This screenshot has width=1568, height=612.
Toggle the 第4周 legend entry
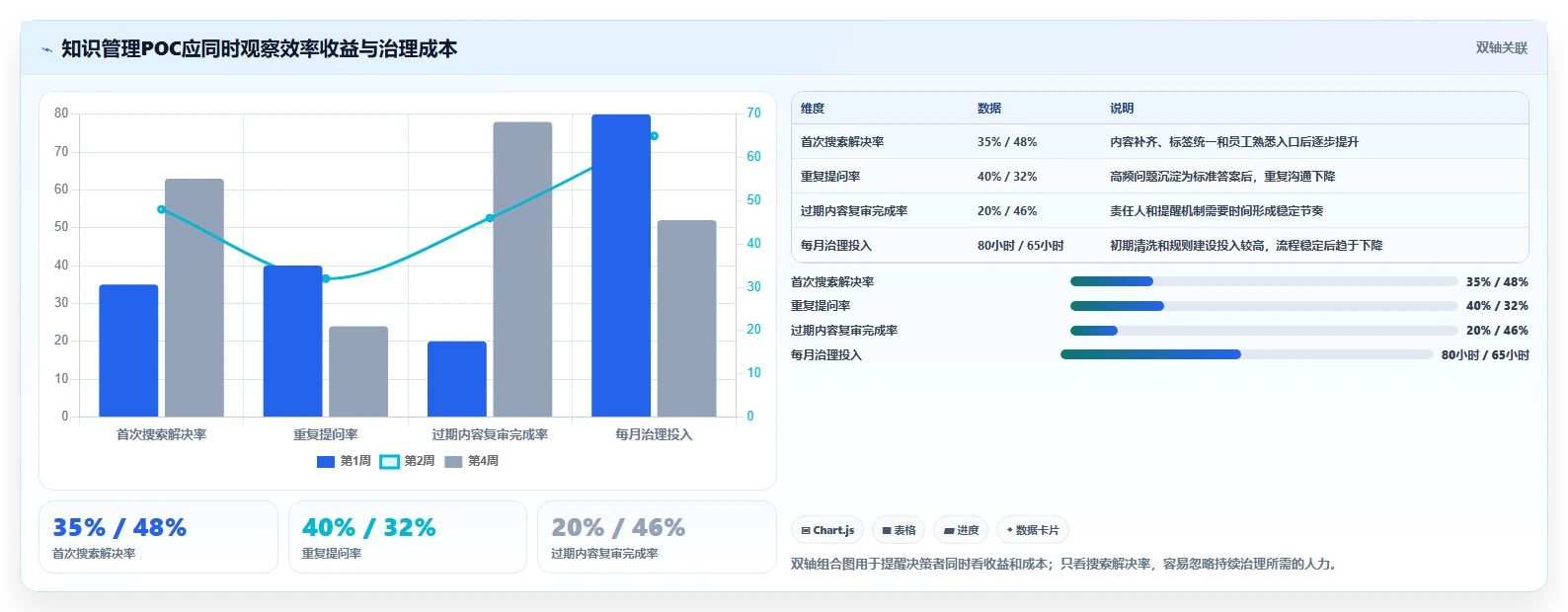(x=471, y=461)
